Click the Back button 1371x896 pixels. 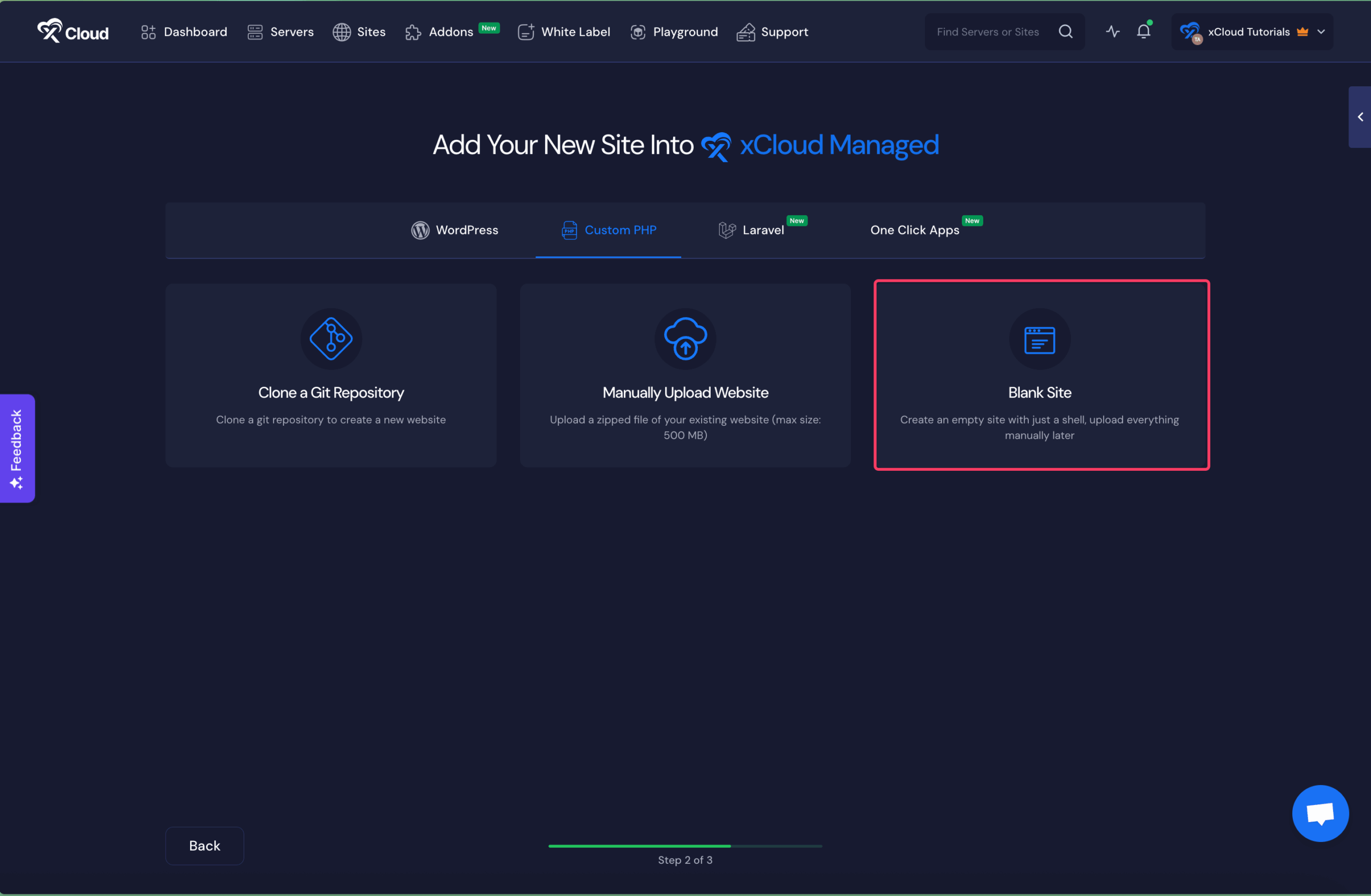point(205,845)
